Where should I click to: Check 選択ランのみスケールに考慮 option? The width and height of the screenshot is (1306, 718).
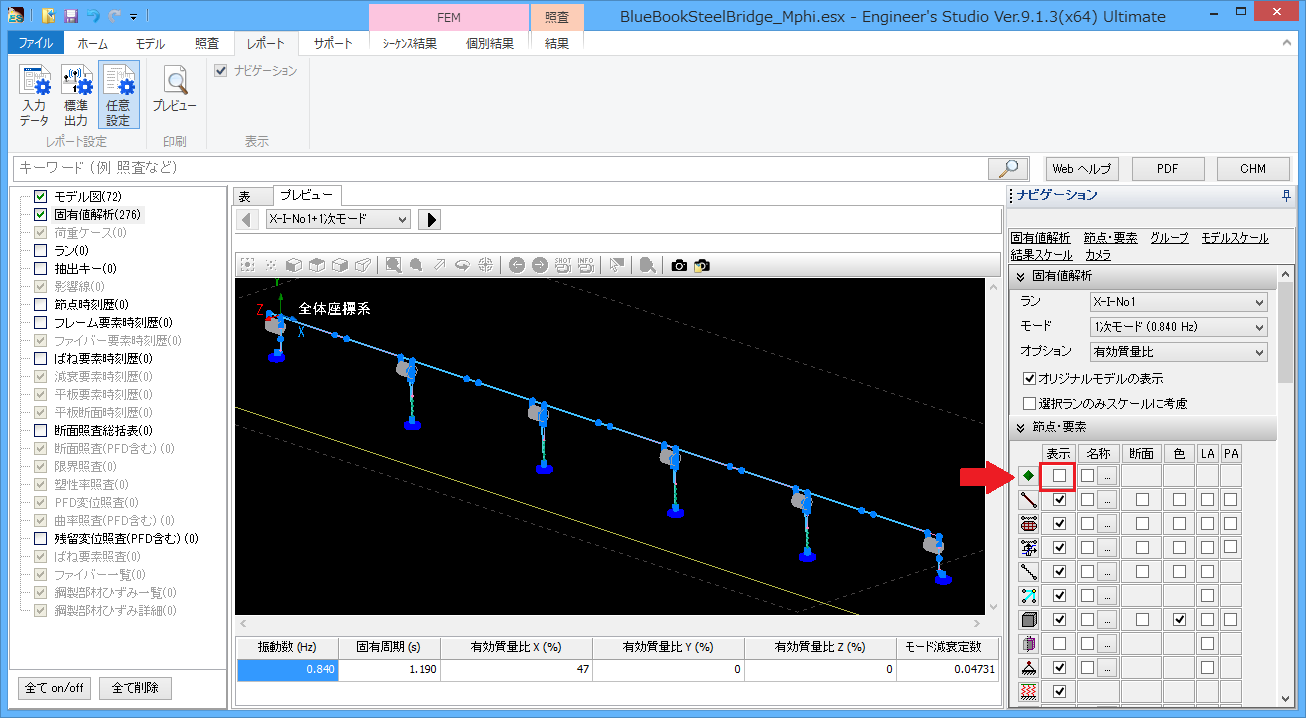click(x=1029, y=403)
